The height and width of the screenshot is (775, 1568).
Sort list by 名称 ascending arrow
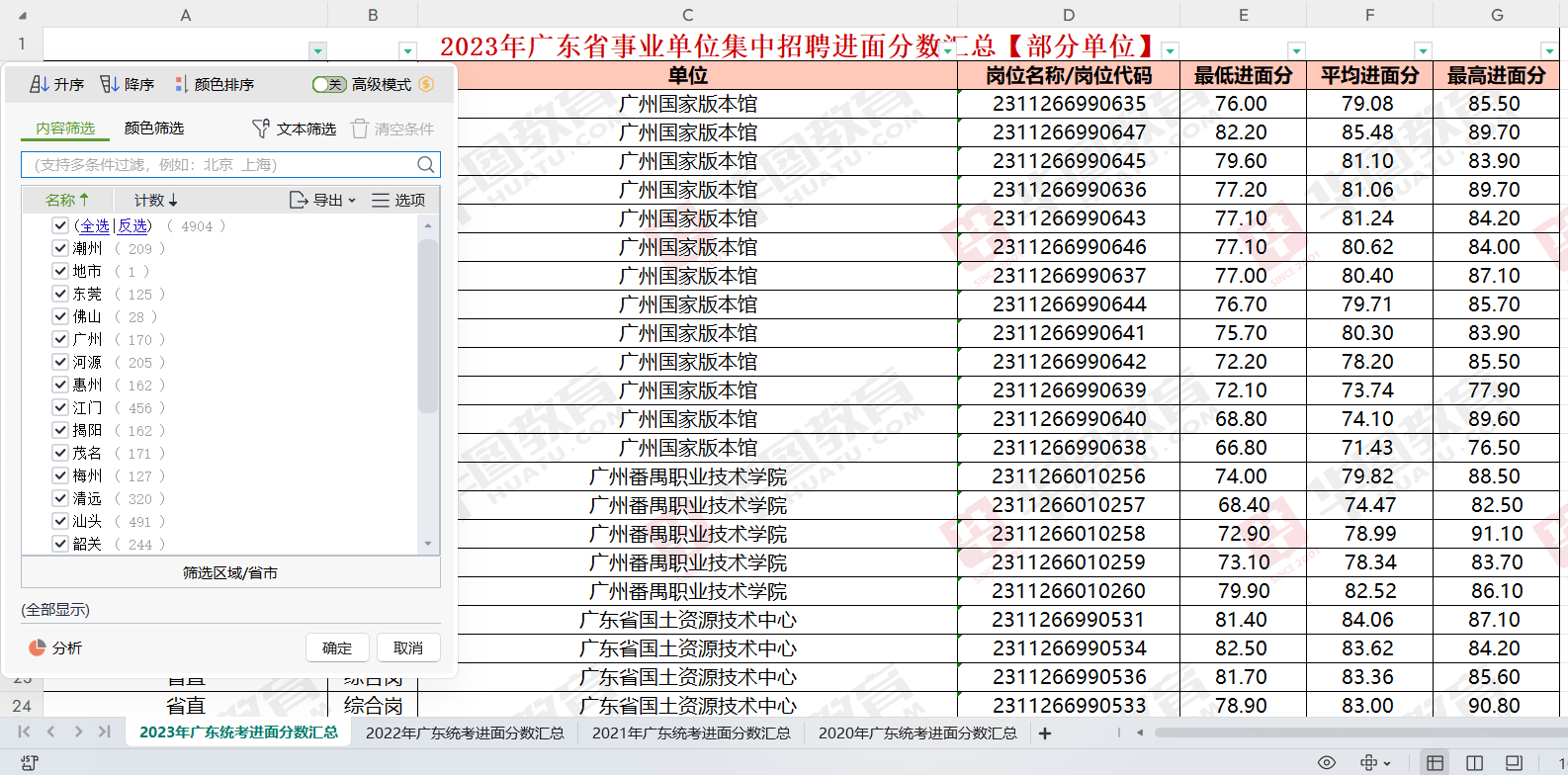[x=84, y=200]
